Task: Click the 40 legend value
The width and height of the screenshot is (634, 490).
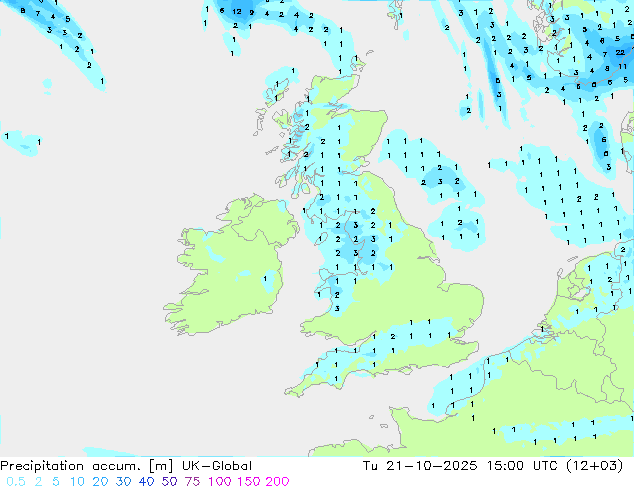Action: (146, 482)
